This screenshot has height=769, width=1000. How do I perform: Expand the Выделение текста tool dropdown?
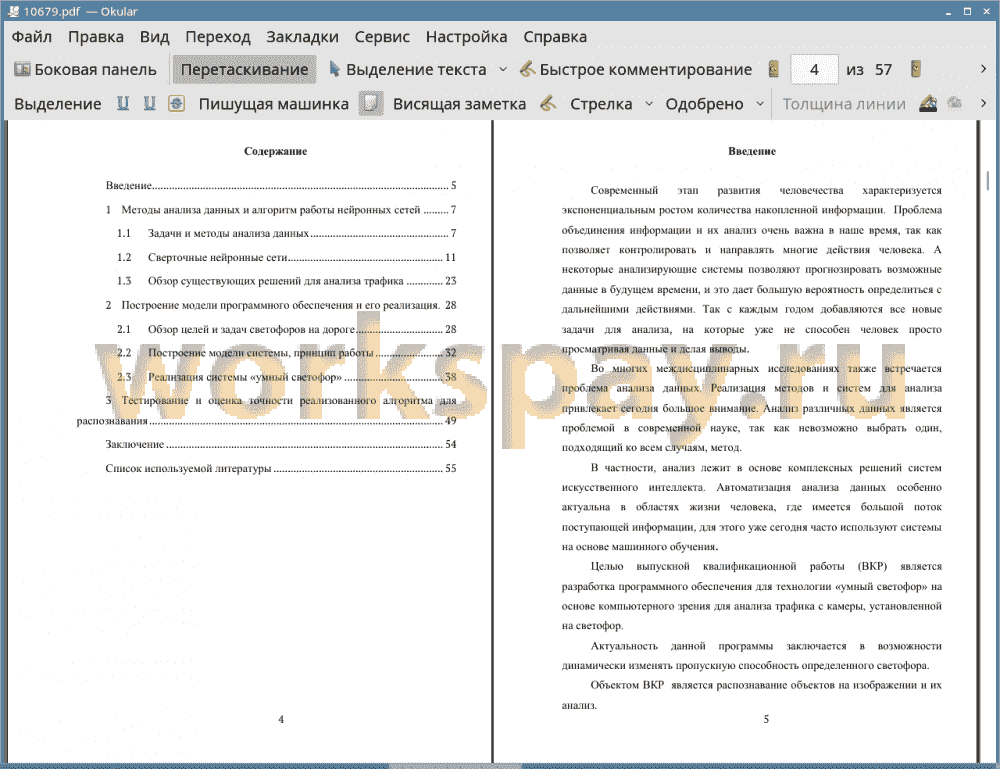pos(503,70)
